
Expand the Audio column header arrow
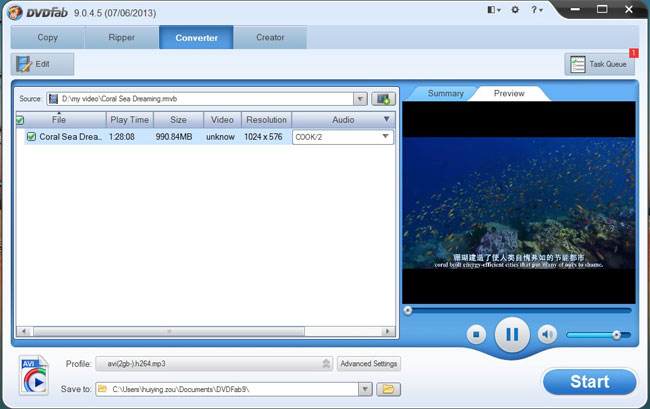386,119
